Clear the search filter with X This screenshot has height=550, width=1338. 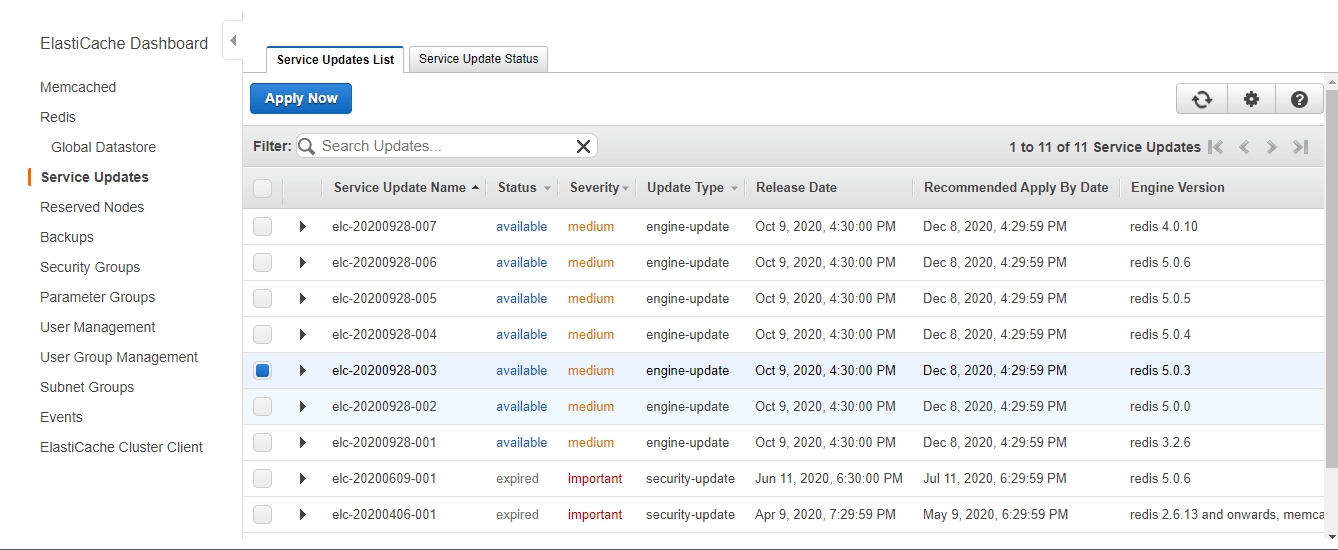(584, 146)
